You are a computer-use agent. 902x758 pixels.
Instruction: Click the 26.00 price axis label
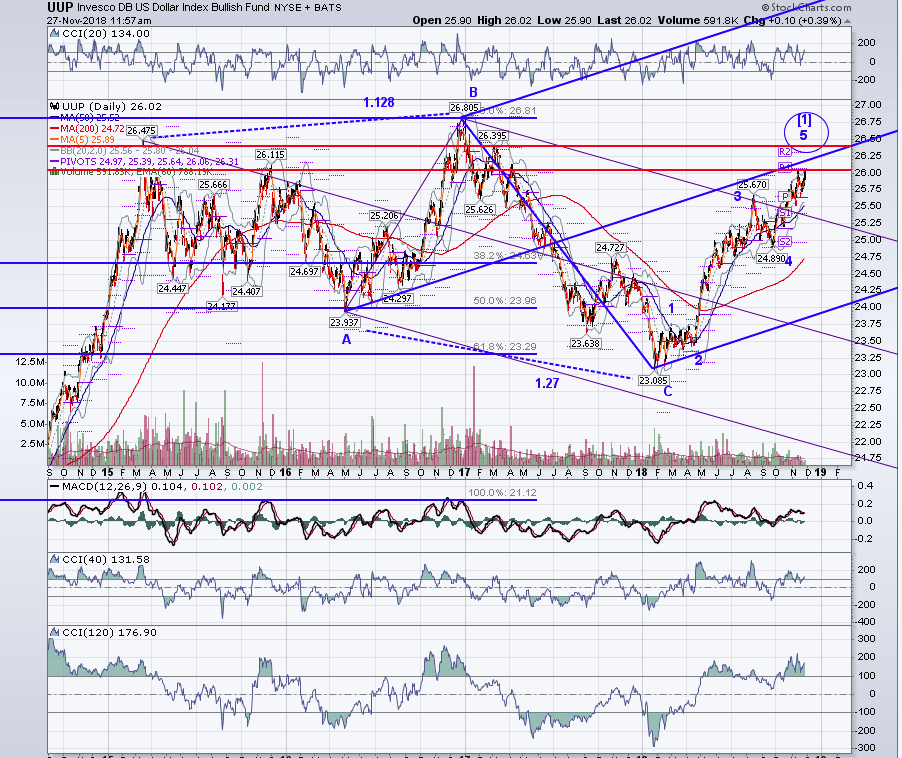[x=867, y=172]
